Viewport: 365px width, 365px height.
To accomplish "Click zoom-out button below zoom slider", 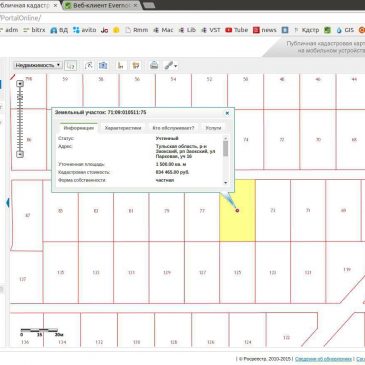I will click(20, 154).
